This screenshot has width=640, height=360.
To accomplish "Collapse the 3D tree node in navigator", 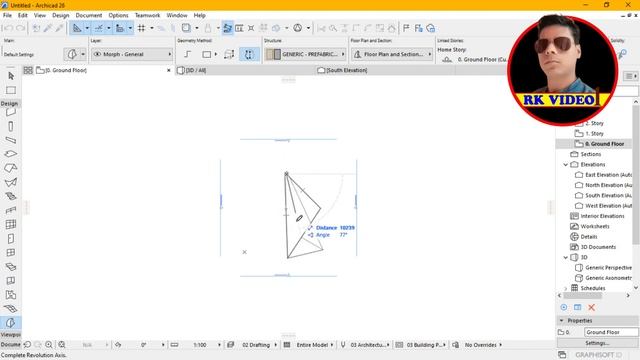I will pyautogui.click(x=566, y=257).
